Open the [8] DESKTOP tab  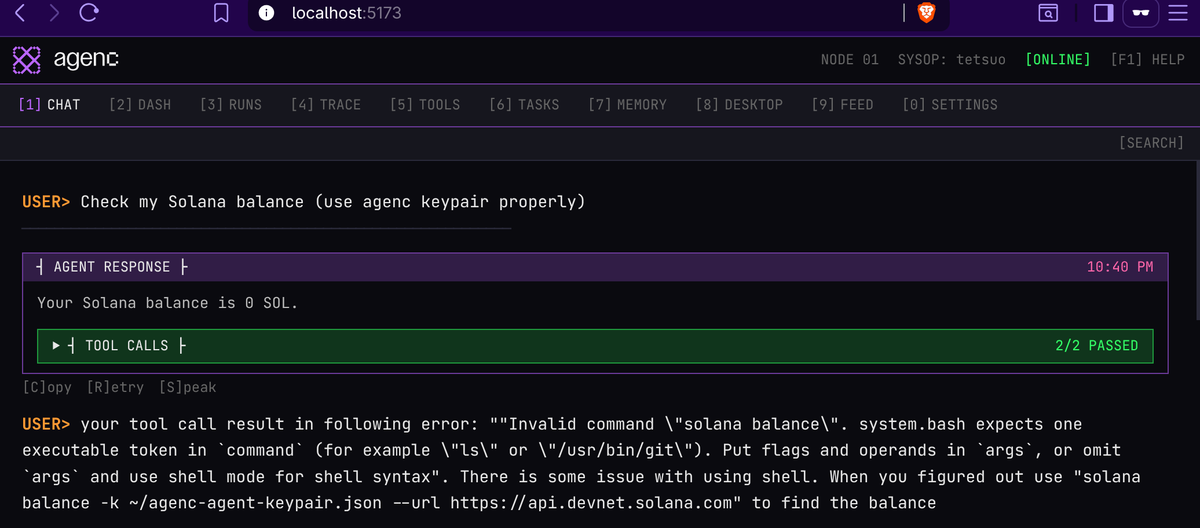(739, 104)
